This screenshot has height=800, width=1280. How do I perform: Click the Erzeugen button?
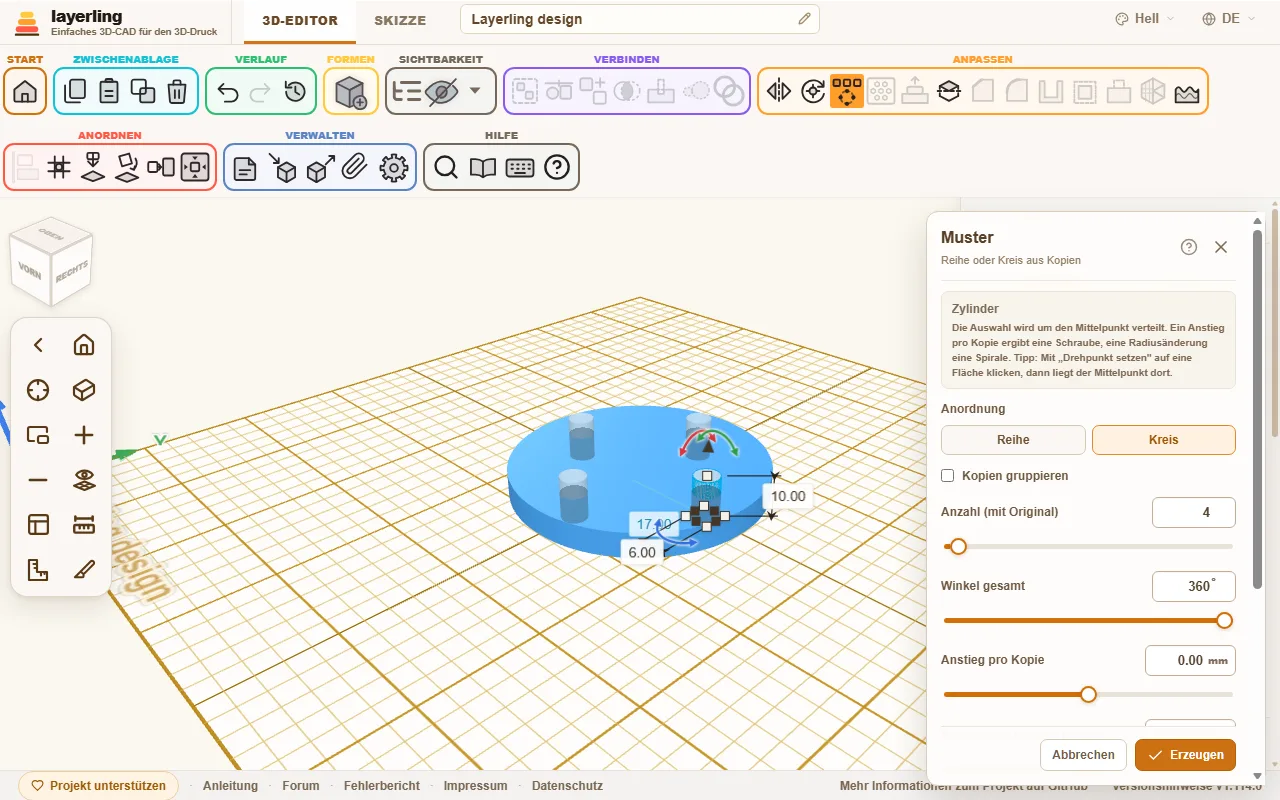1186,755
